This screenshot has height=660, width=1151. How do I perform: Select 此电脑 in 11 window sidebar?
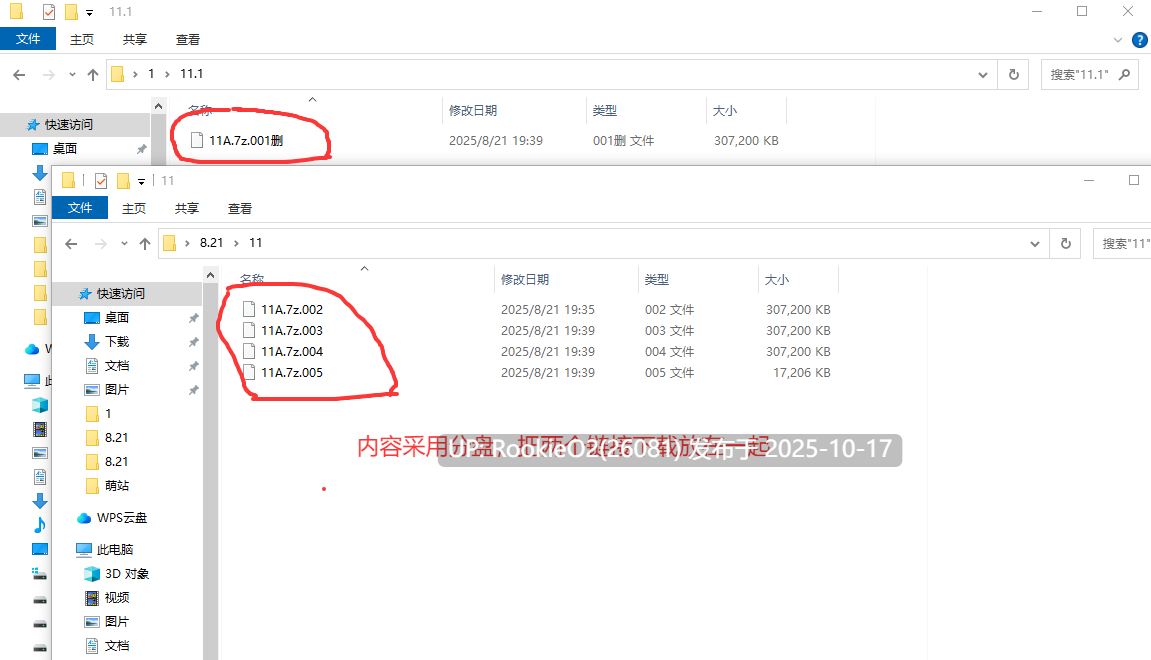pos(115,550)
